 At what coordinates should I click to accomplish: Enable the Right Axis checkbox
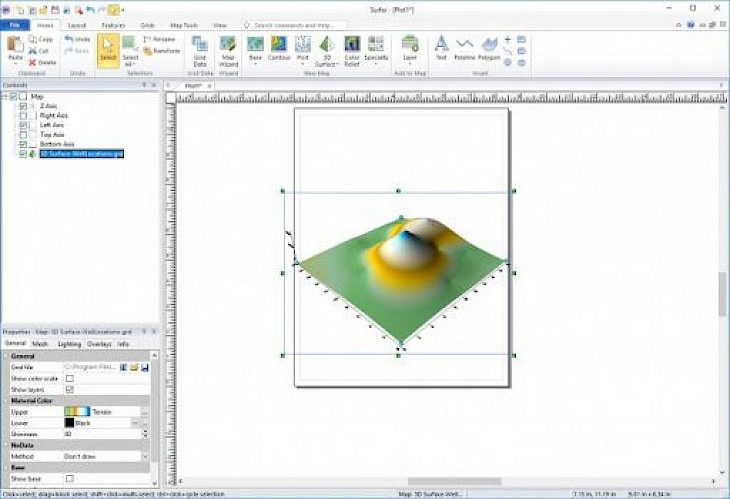point(23,115)
